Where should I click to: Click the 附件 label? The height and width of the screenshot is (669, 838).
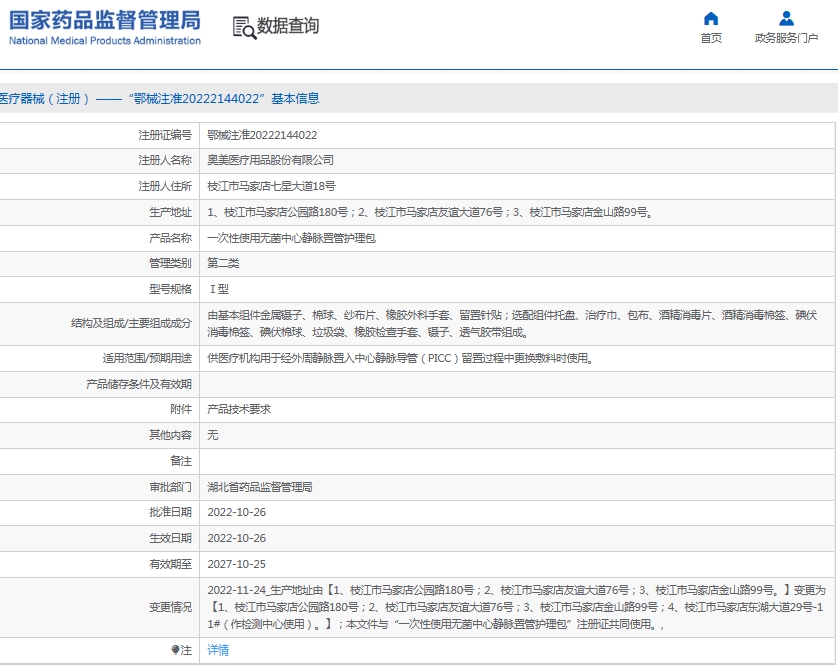click(181, 409)
